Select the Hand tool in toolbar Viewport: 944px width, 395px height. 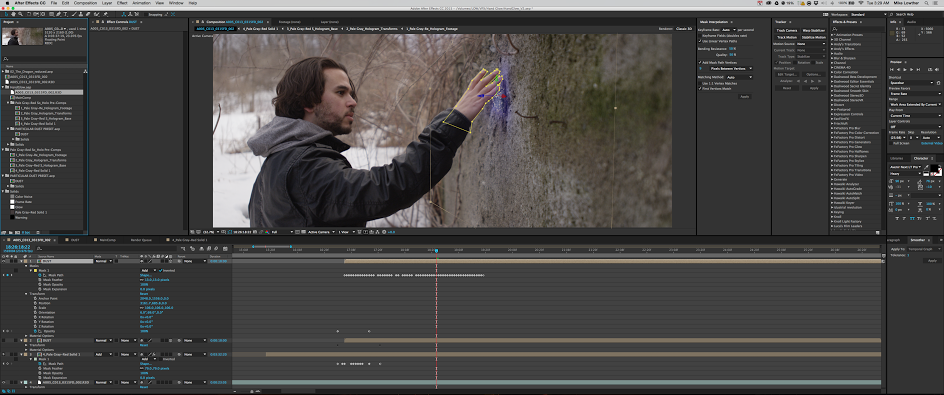pyautogui.click(x=13, y=14)
